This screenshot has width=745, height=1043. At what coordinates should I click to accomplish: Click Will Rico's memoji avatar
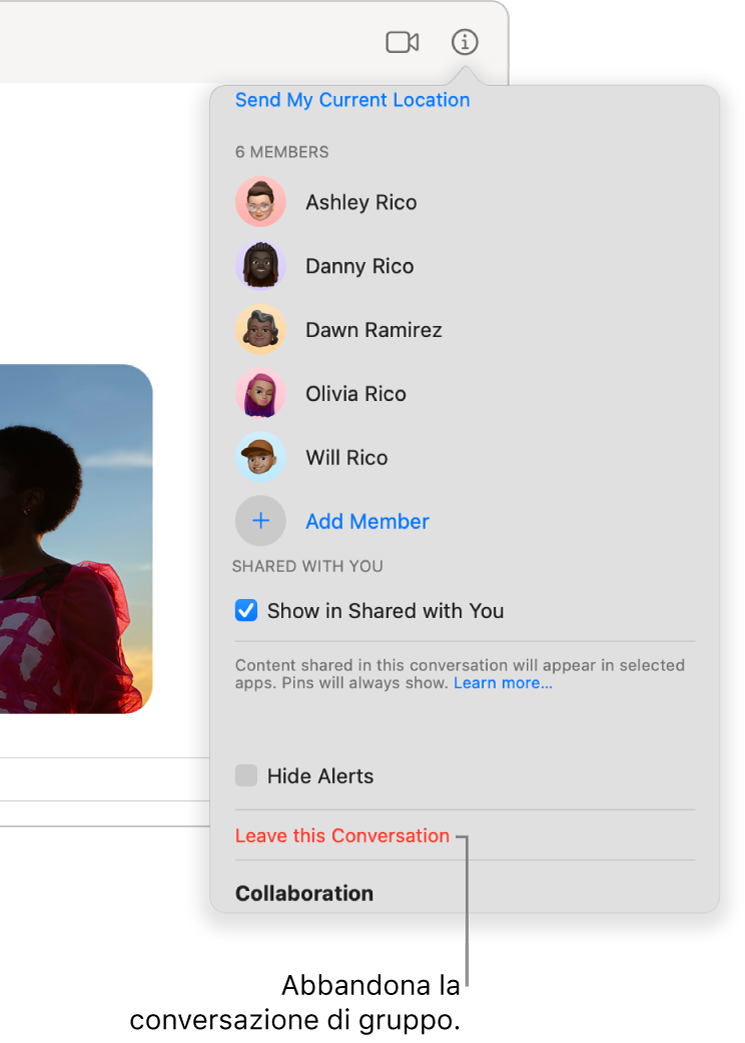point(260,458)
